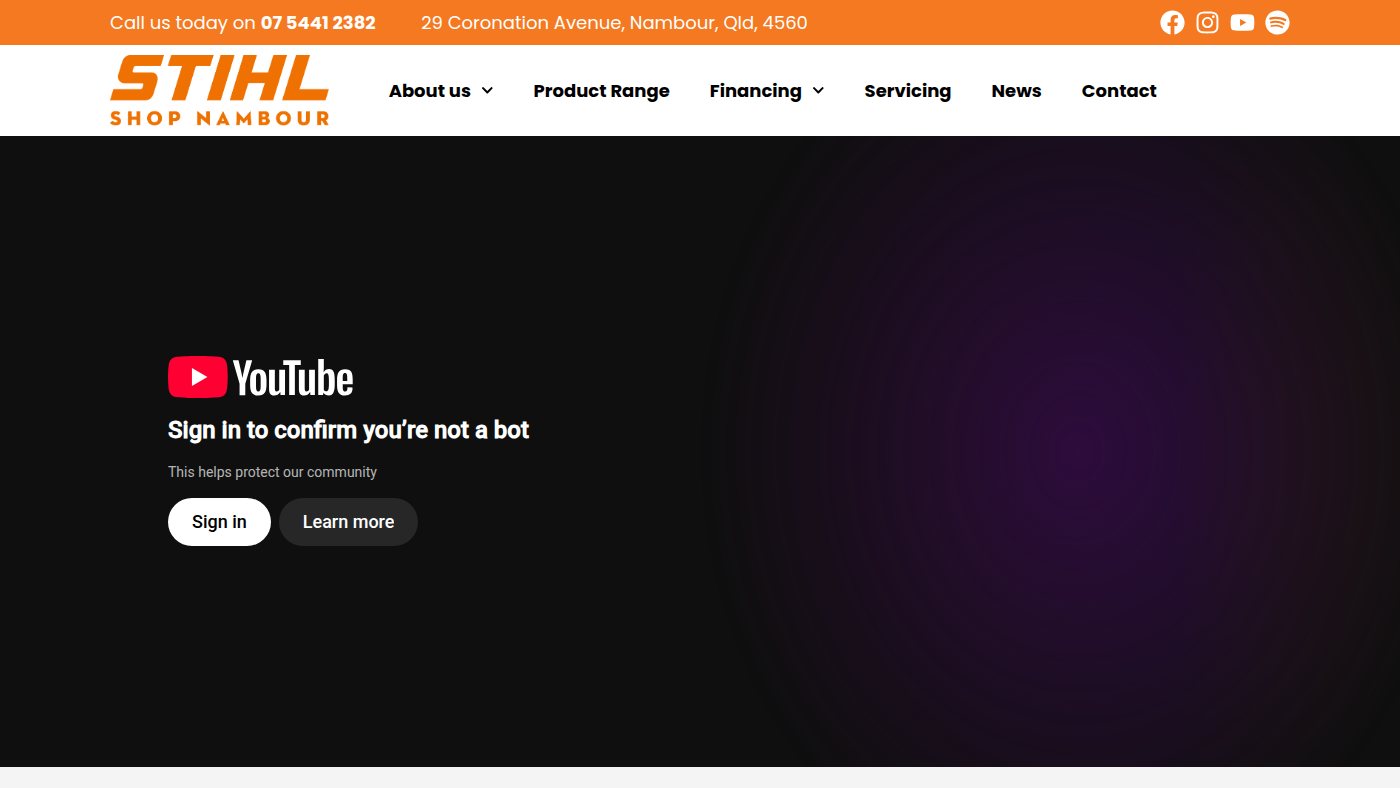Click the YouTube logo in the video embed
This screenshot has width=1400, height=788.
(260, 378)
